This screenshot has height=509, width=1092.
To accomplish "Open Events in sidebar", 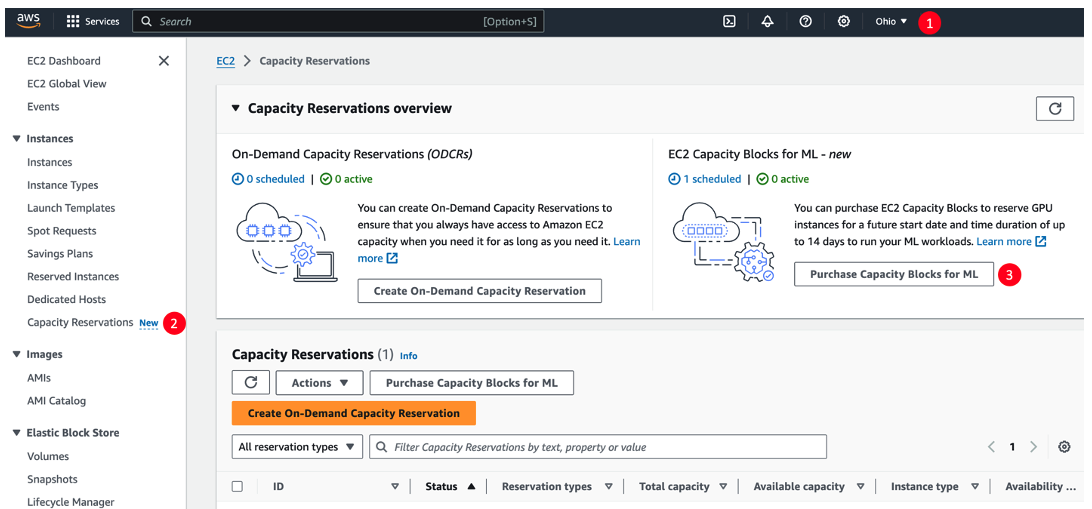I will point(43,107).
